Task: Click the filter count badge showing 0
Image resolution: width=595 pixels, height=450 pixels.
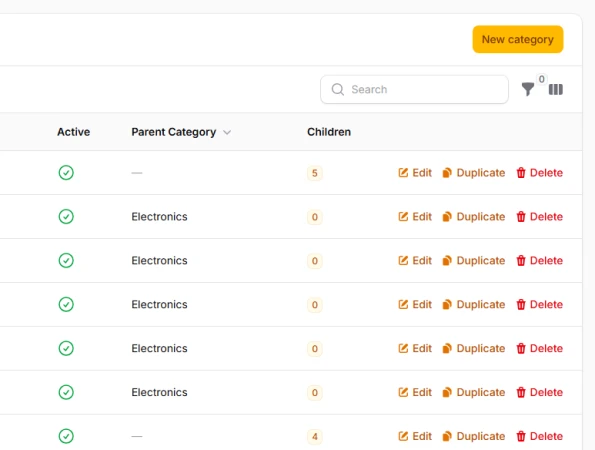Action: [541, 79]
